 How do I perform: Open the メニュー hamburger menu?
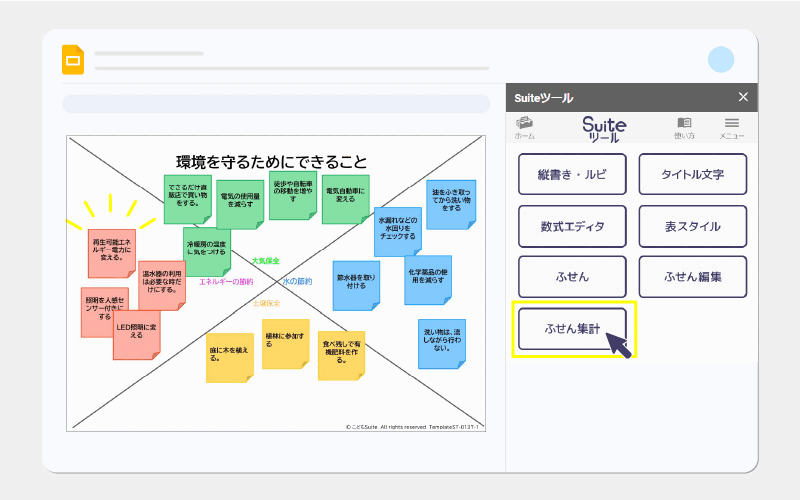pos(732,127)
